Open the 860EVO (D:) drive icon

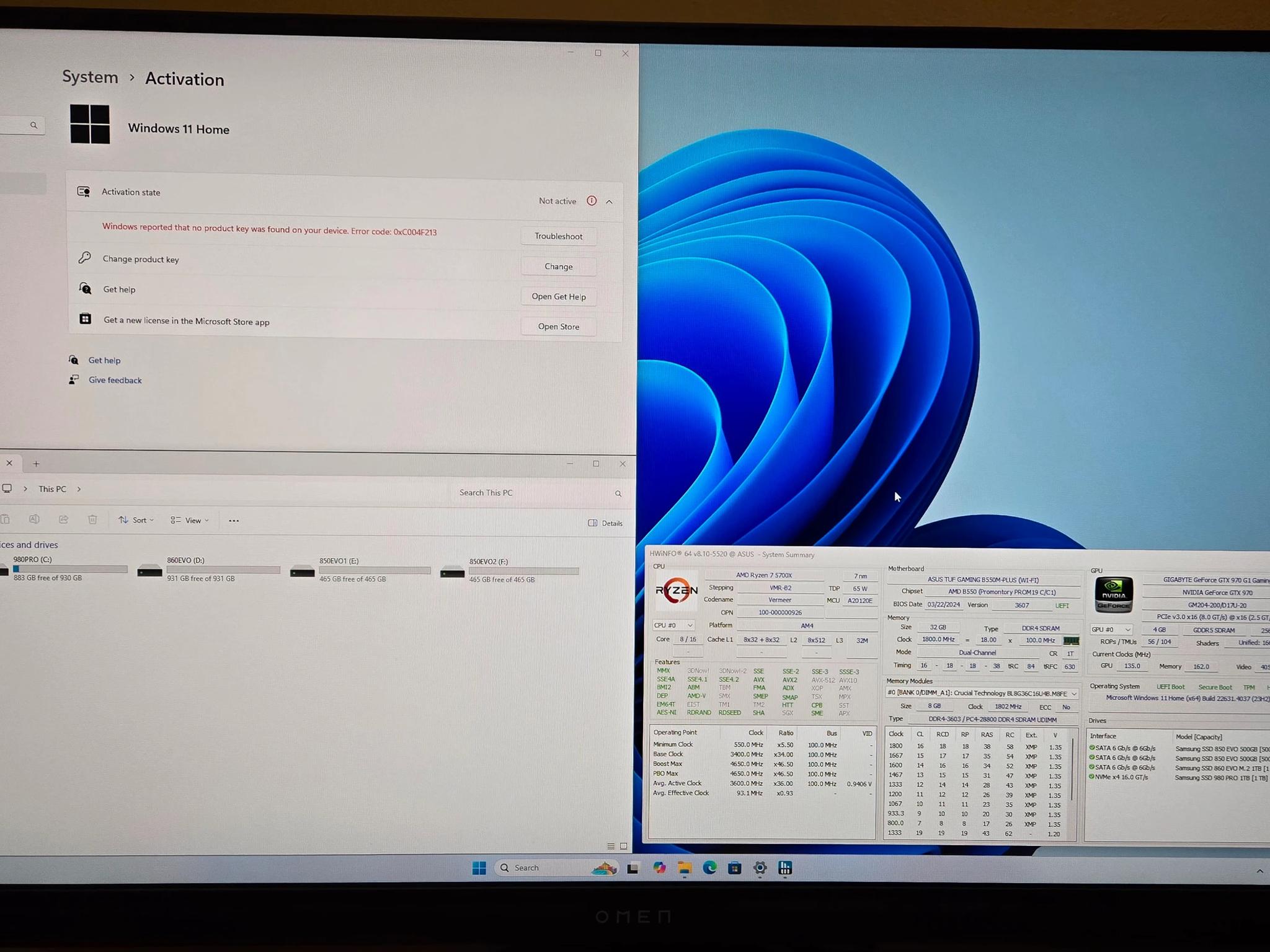[x=149, y=570]
